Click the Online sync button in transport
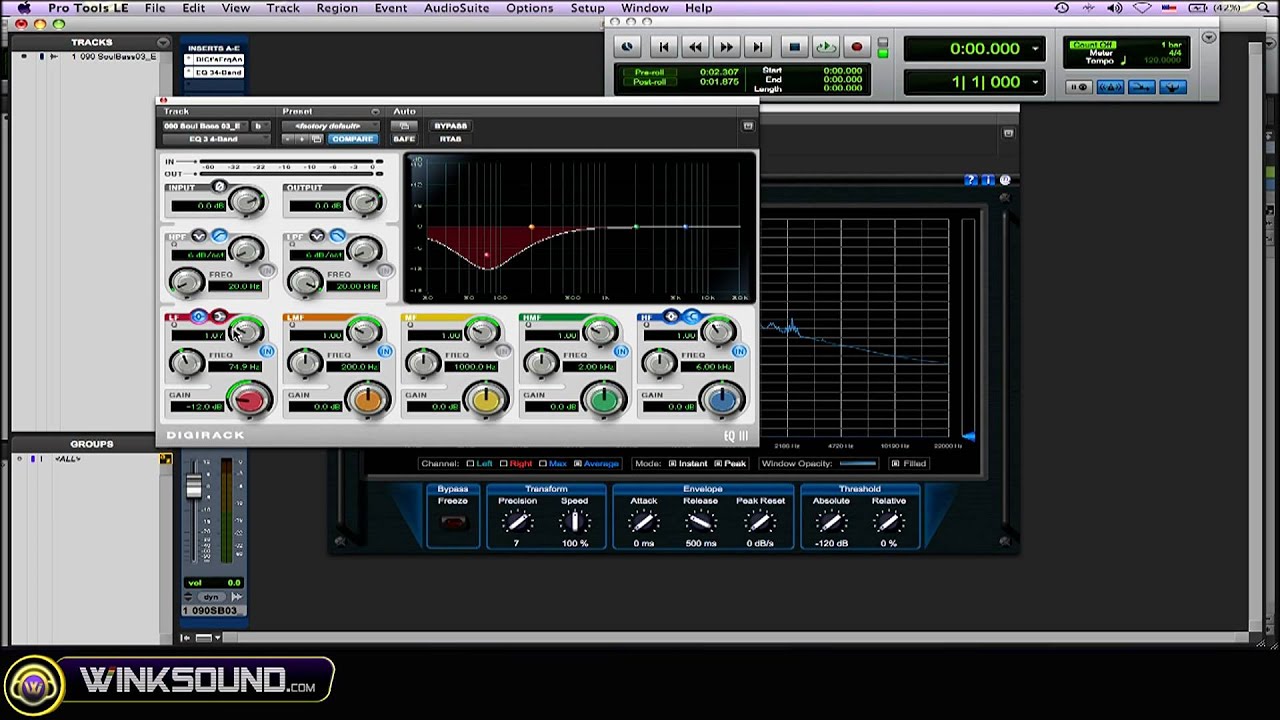The image size is (1280, 720). pyautogui.click(x=627, y=47)
